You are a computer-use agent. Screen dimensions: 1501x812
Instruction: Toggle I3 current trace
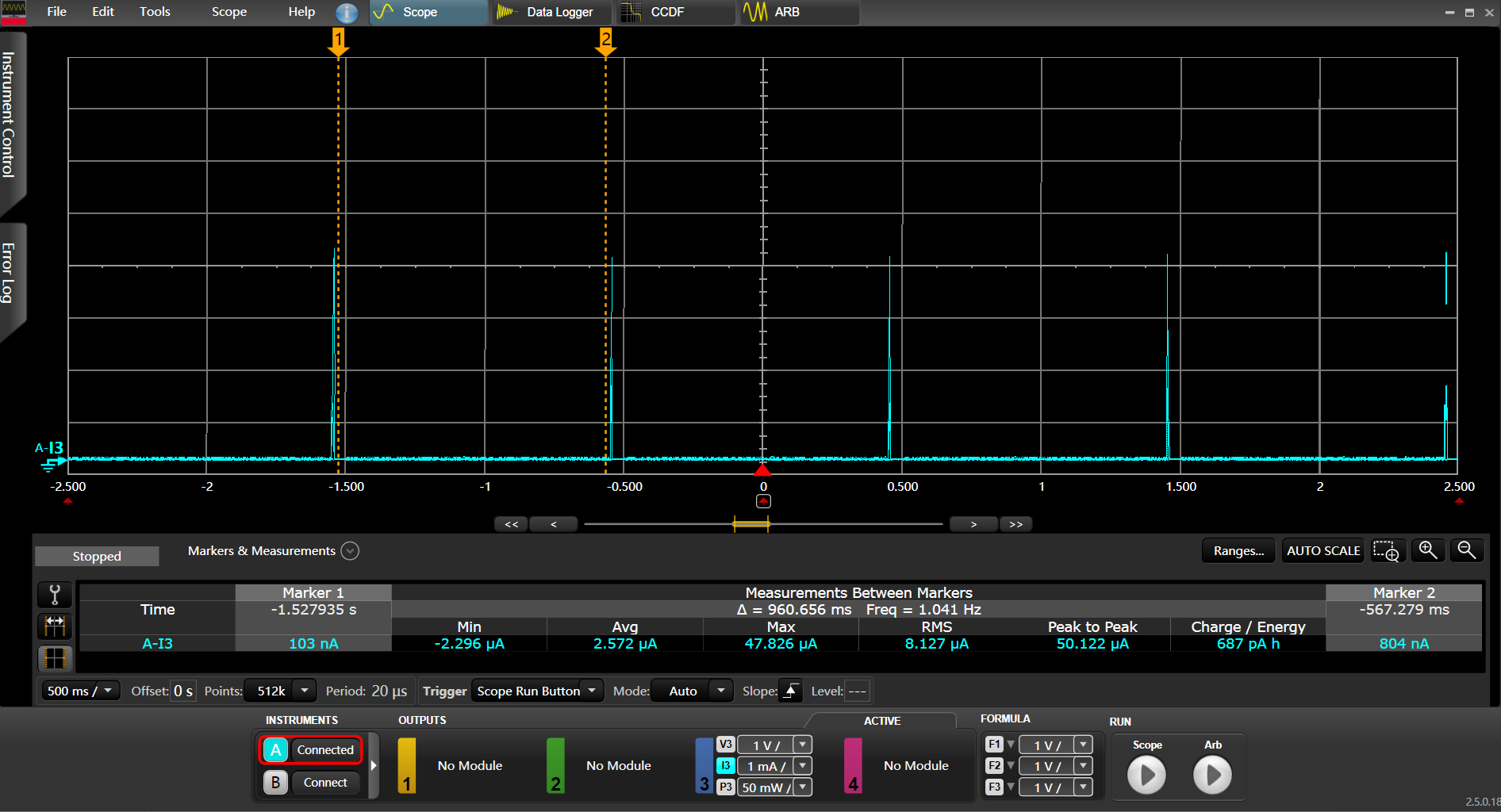(x=725, y=766)
